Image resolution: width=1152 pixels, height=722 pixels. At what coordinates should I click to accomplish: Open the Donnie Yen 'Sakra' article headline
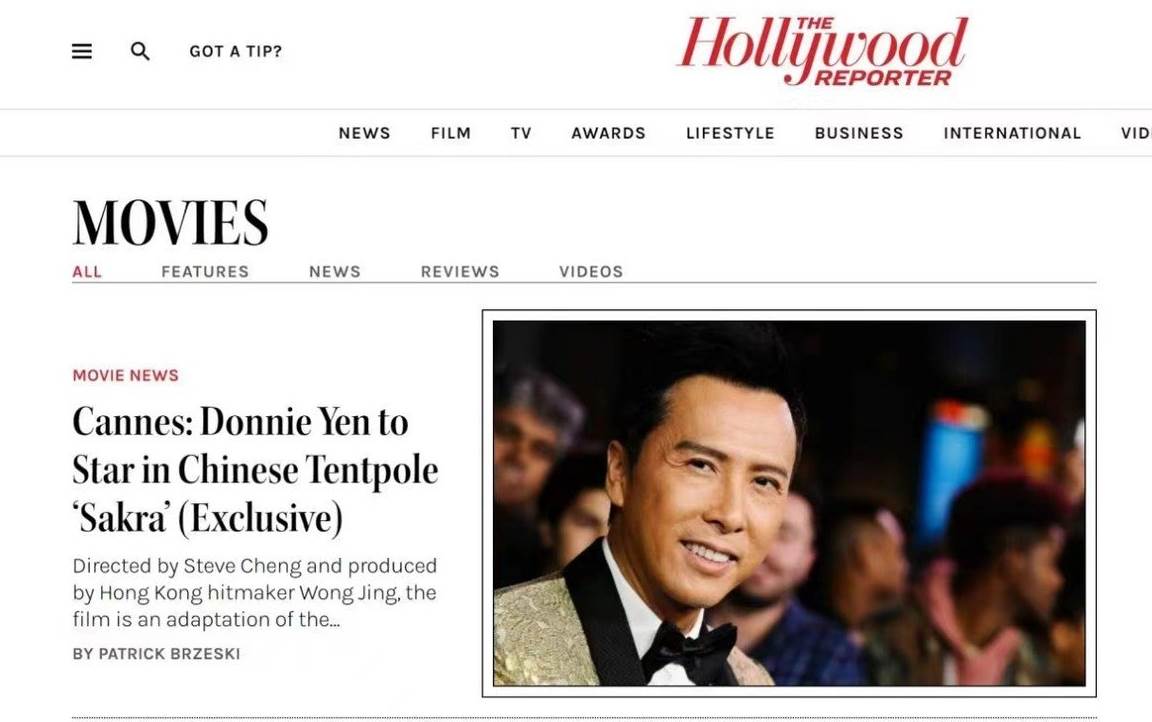click(255, 470)
